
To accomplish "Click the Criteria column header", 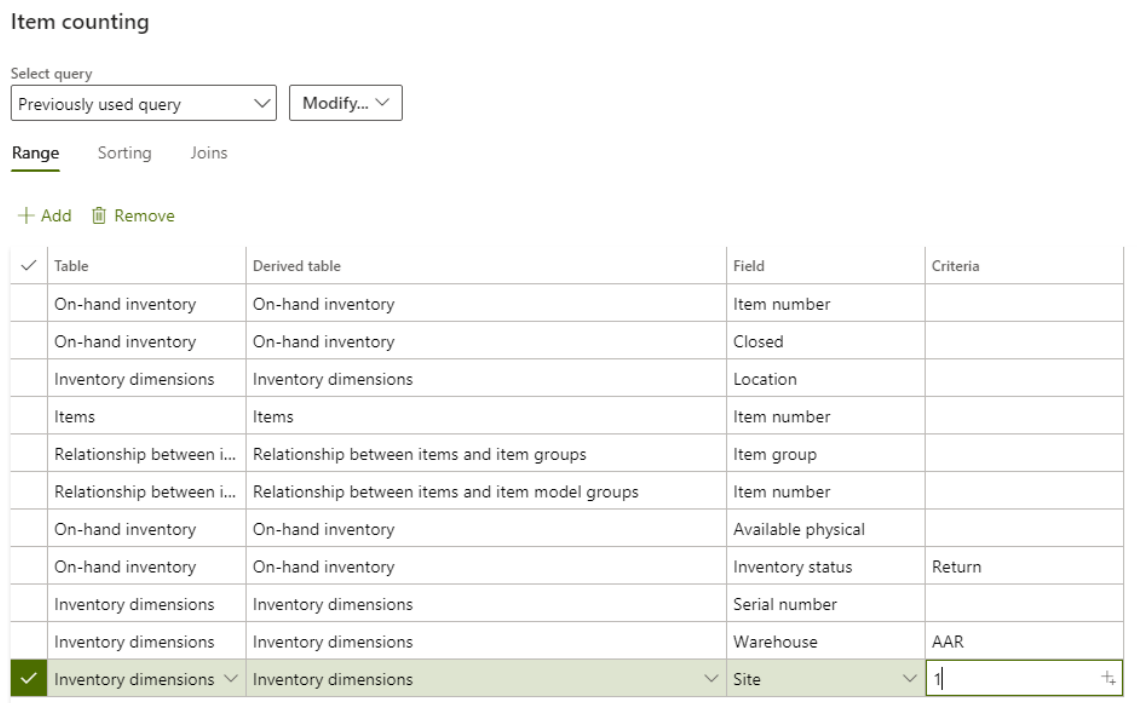I will [x=955, y=266].
